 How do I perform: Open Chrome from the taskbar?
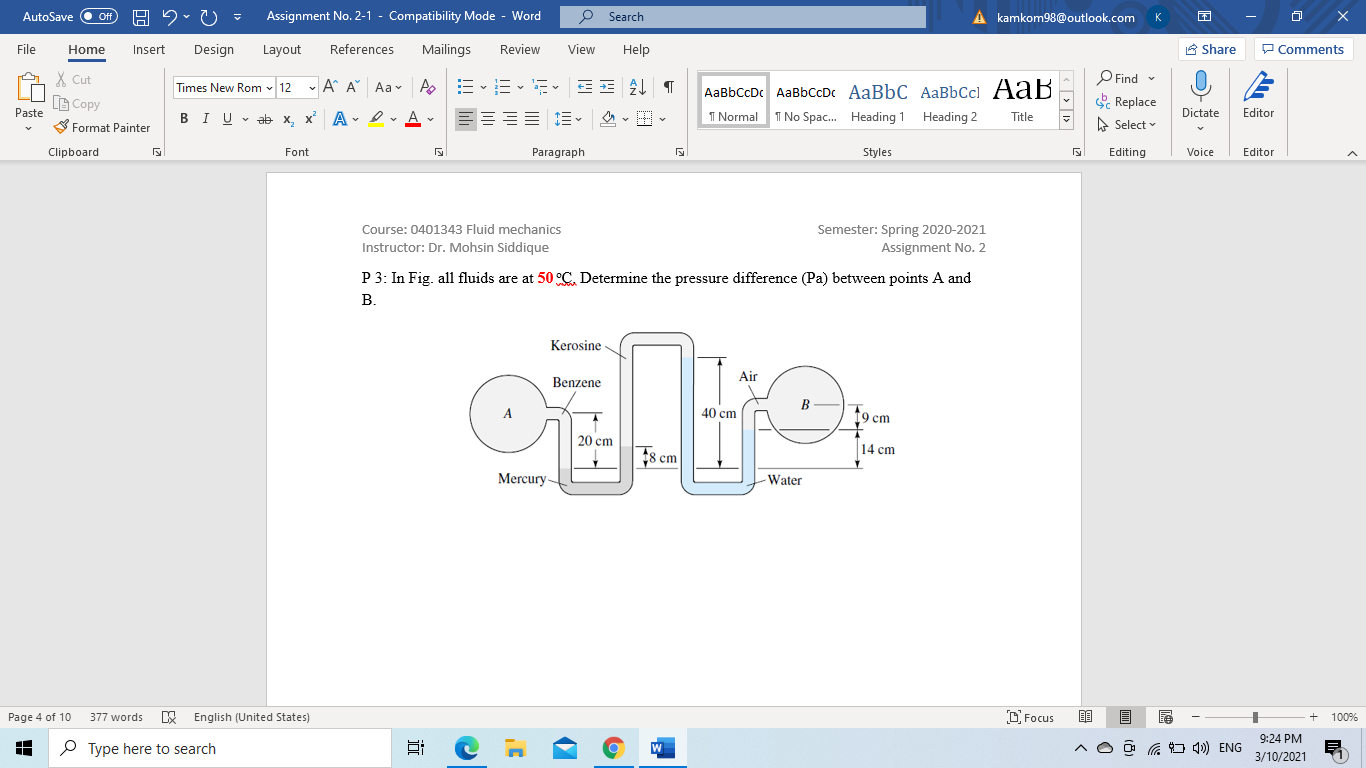[613, 747]
